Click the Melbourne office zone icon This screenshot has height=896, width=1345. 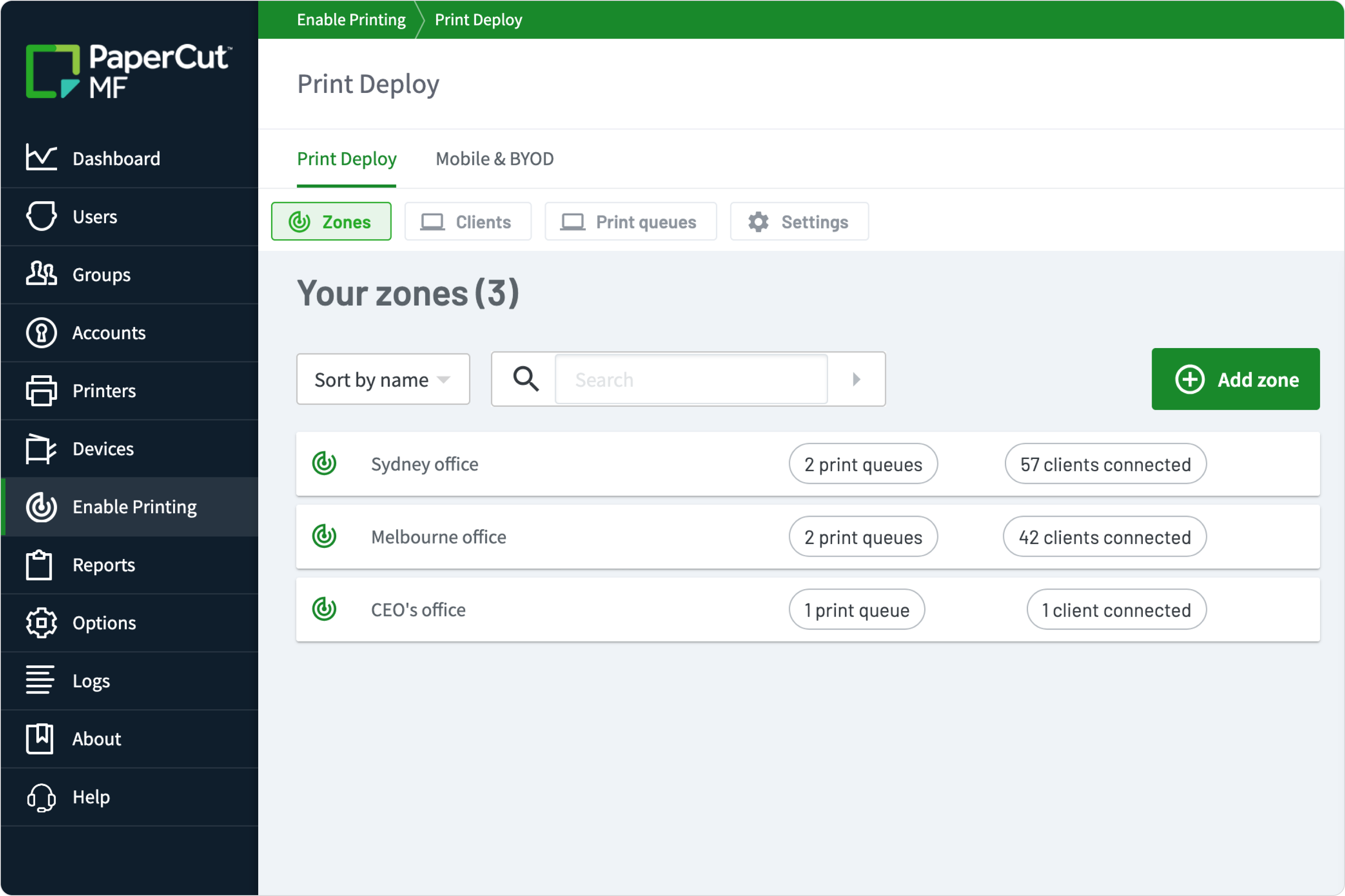click(324, 536)
